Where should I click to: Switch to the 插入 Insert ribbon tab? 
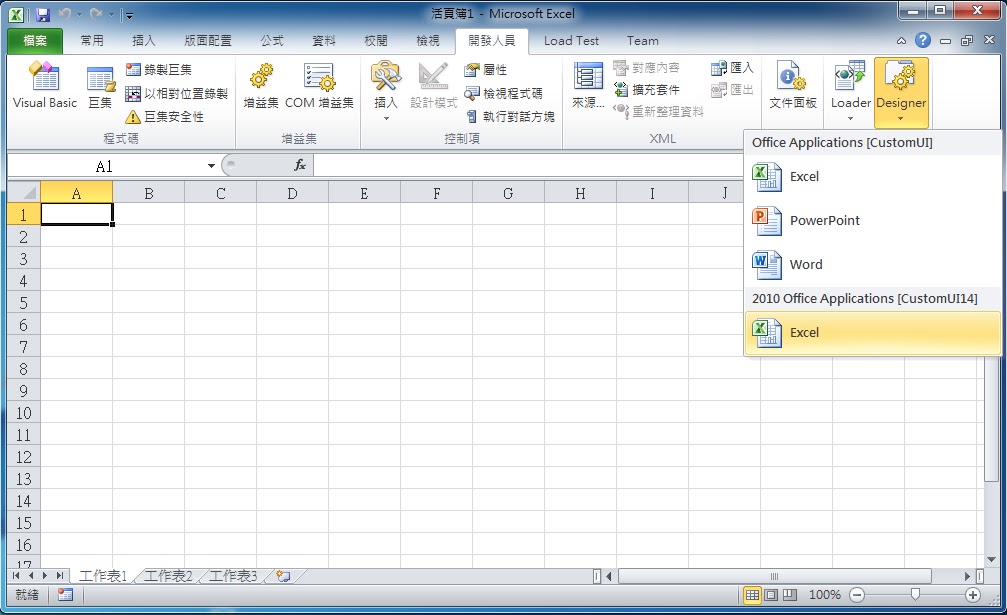tap(144, 40)
